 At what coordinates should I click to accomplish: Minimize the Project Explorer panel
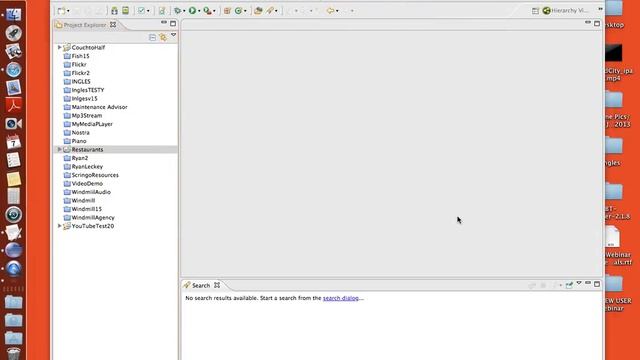[x=164, y=23]
